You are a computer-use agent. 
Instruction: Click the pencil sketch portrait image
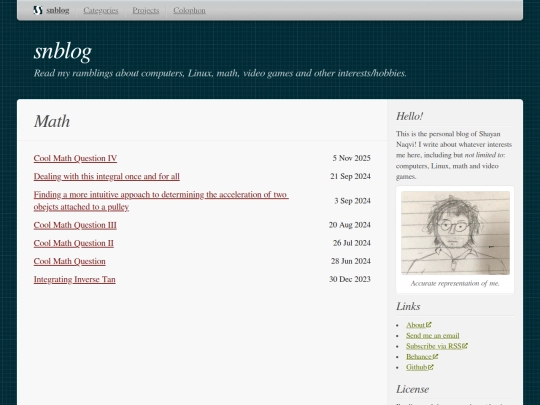click(455, 233)
